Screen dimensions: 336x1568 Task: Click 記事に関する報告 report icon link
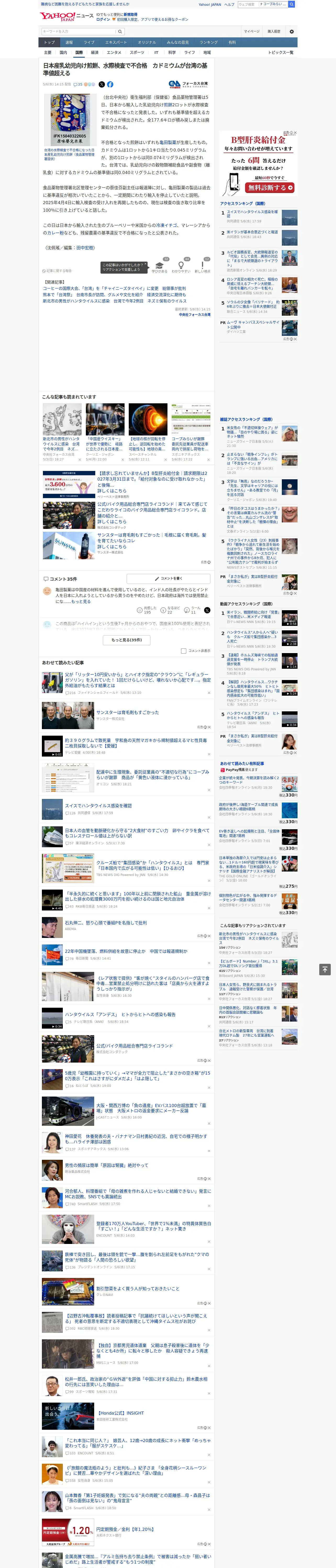click(57, 271)
